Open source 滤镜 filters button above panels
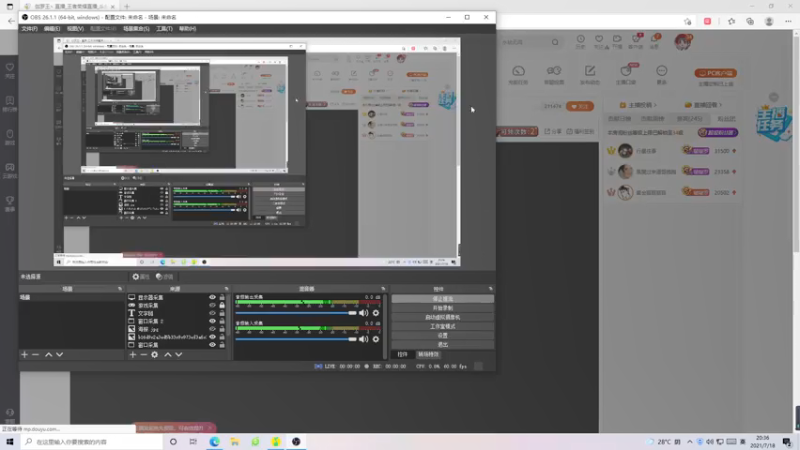This screenshot has height=450, width=800. click(165, 277)
